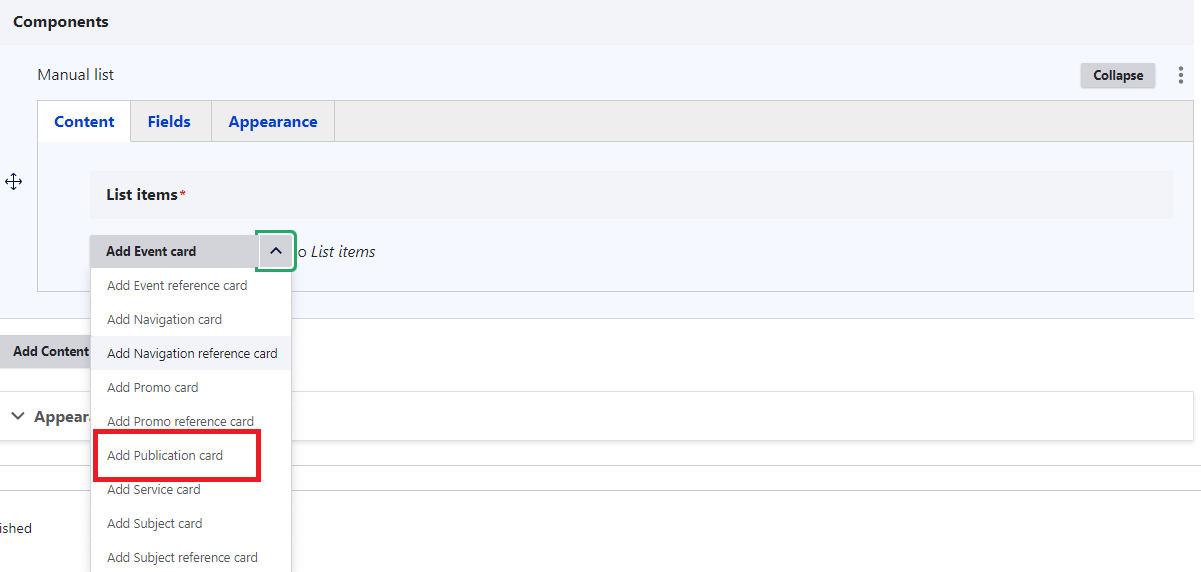Choose Add Subject reference card

pos(182,557)
